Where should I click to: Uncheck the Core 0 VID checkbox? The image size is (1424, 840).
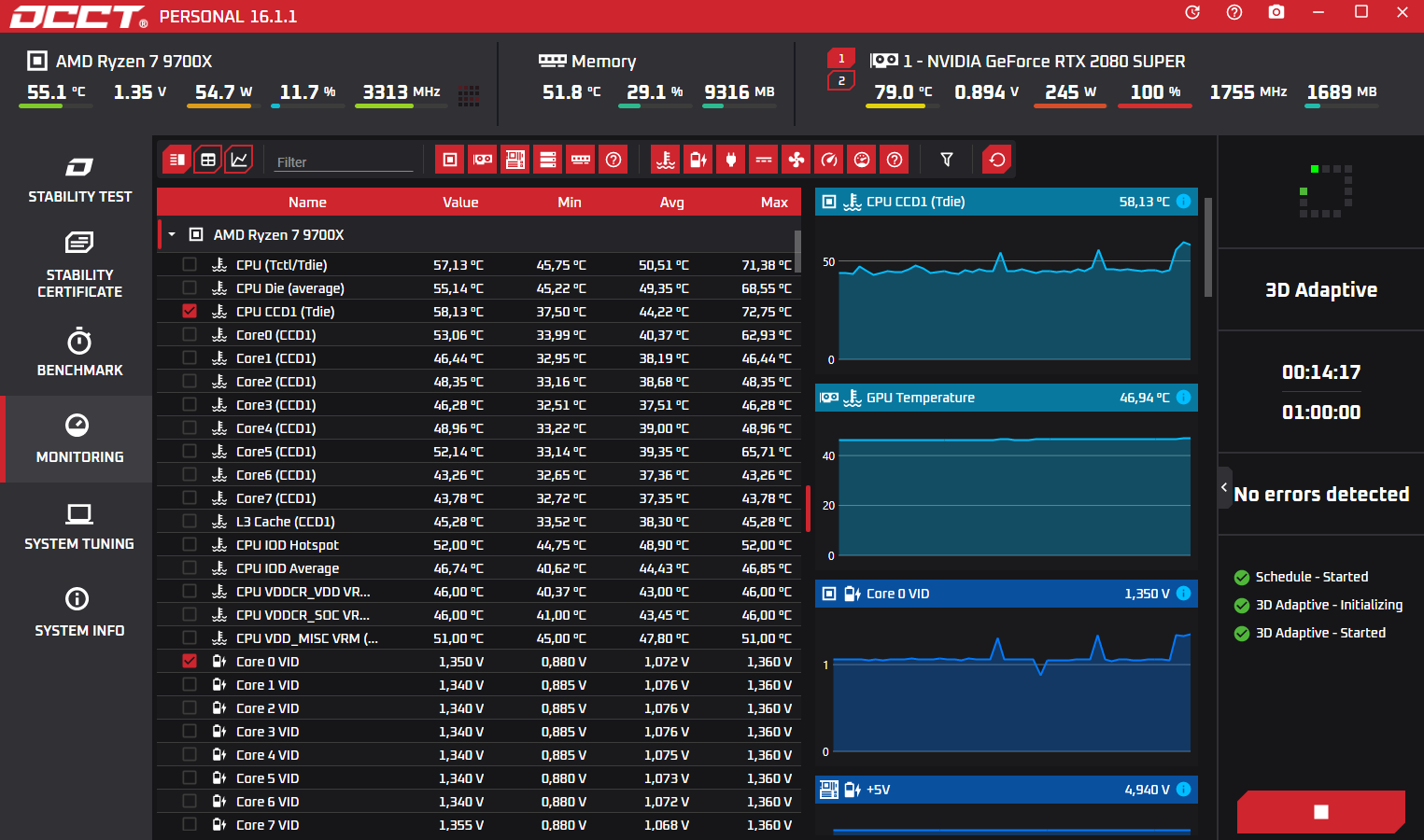pos(190,661)
